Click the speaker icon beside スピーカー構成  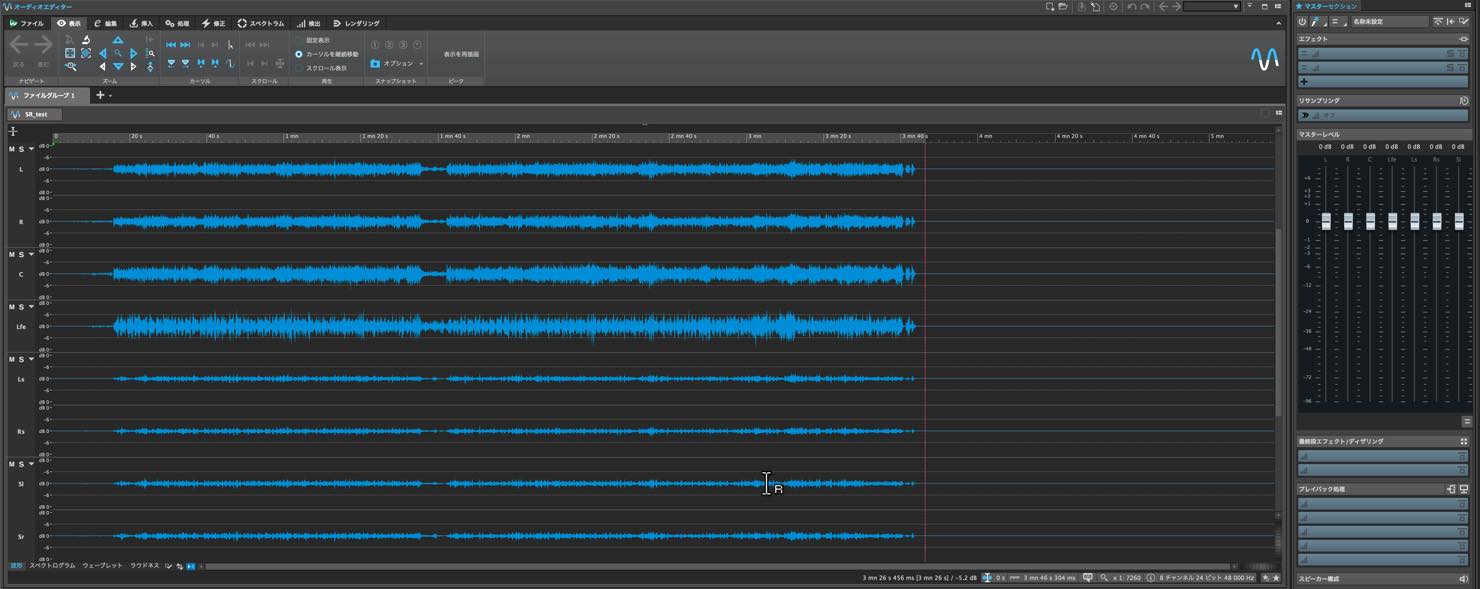[1463, 579]
